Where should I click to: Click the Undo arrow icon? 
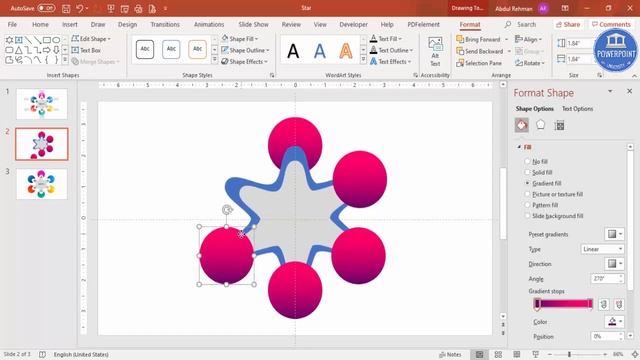[80, 8]
